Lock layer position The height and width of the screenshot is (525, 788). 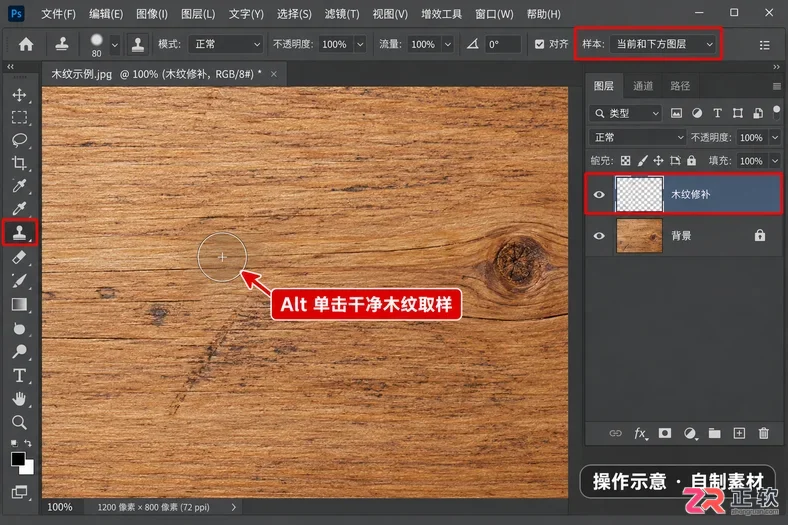click(658, 161)
